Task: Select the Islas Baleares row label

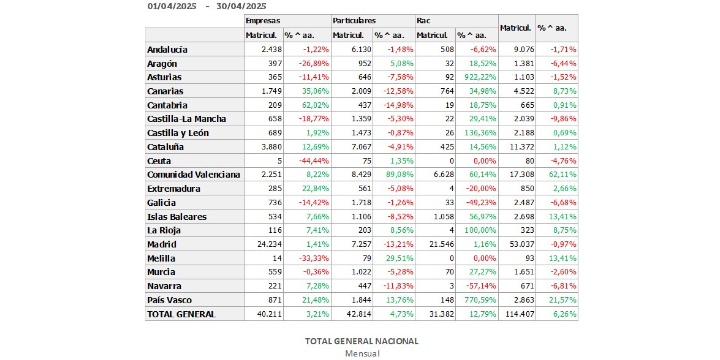Action: (x=177, y=217)
